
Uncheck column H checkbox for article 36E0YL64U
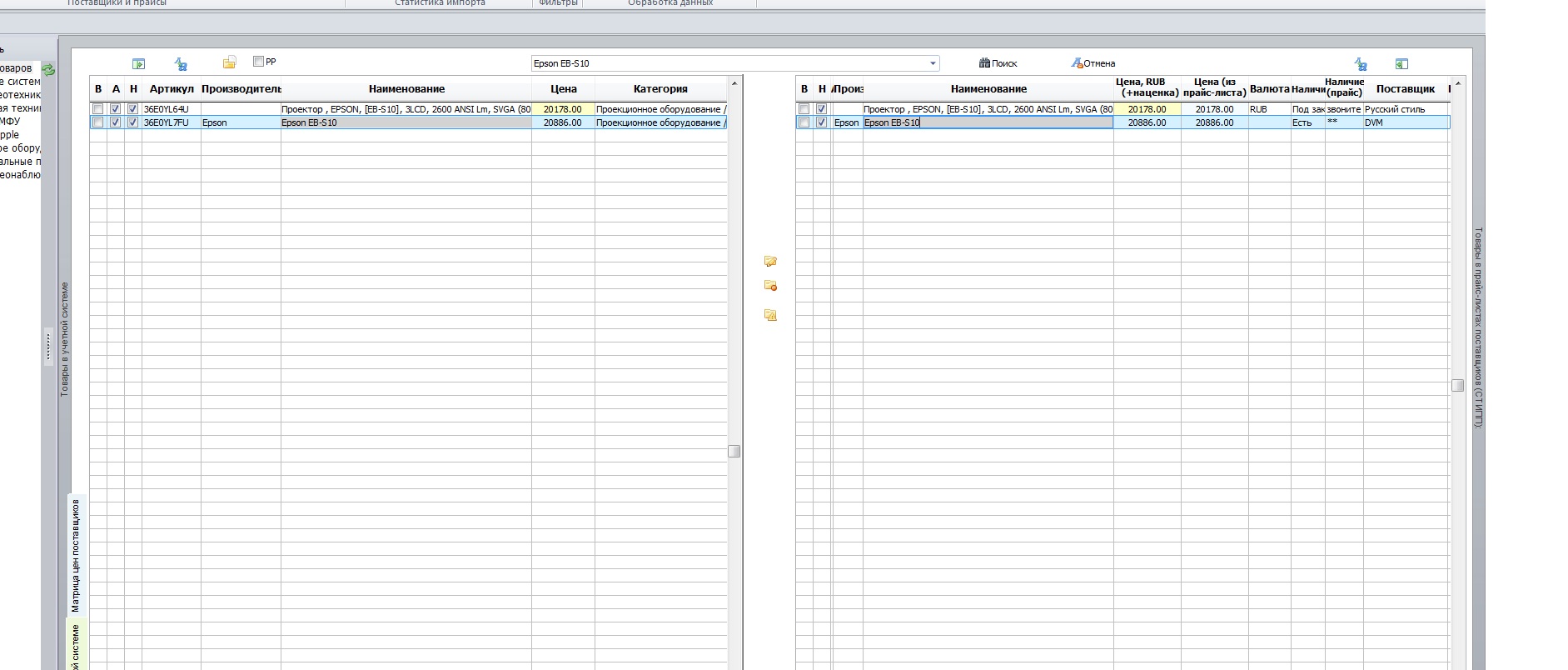point(133,109)
